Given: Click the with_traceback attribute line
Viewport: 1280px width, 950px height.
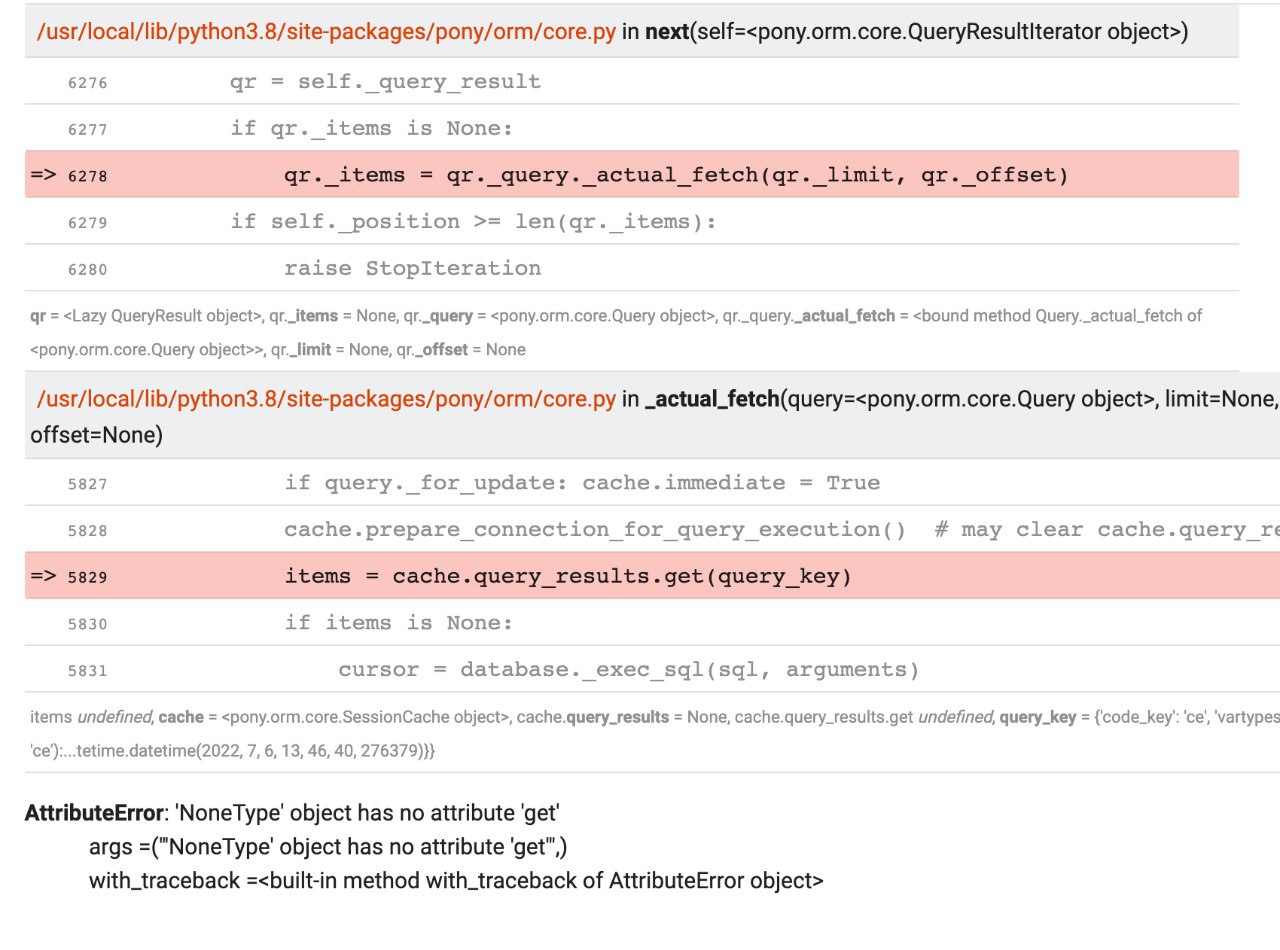Looking at the screenshot, I should pyautogui.click(x=456, y=881).
